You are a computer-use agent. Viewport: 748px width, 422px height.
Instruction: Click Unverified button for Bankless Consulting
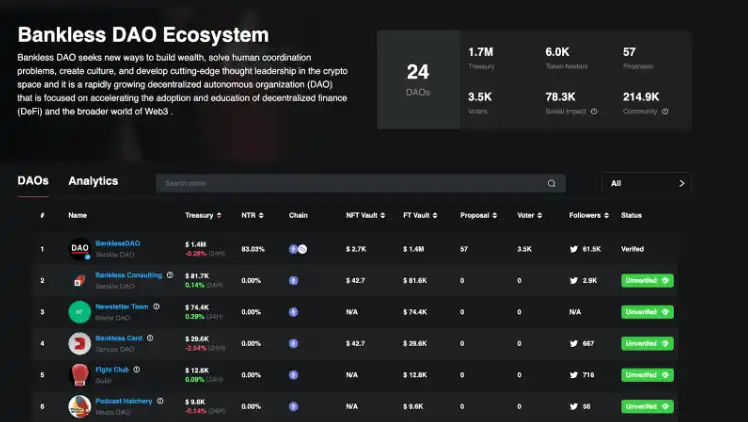647,280
